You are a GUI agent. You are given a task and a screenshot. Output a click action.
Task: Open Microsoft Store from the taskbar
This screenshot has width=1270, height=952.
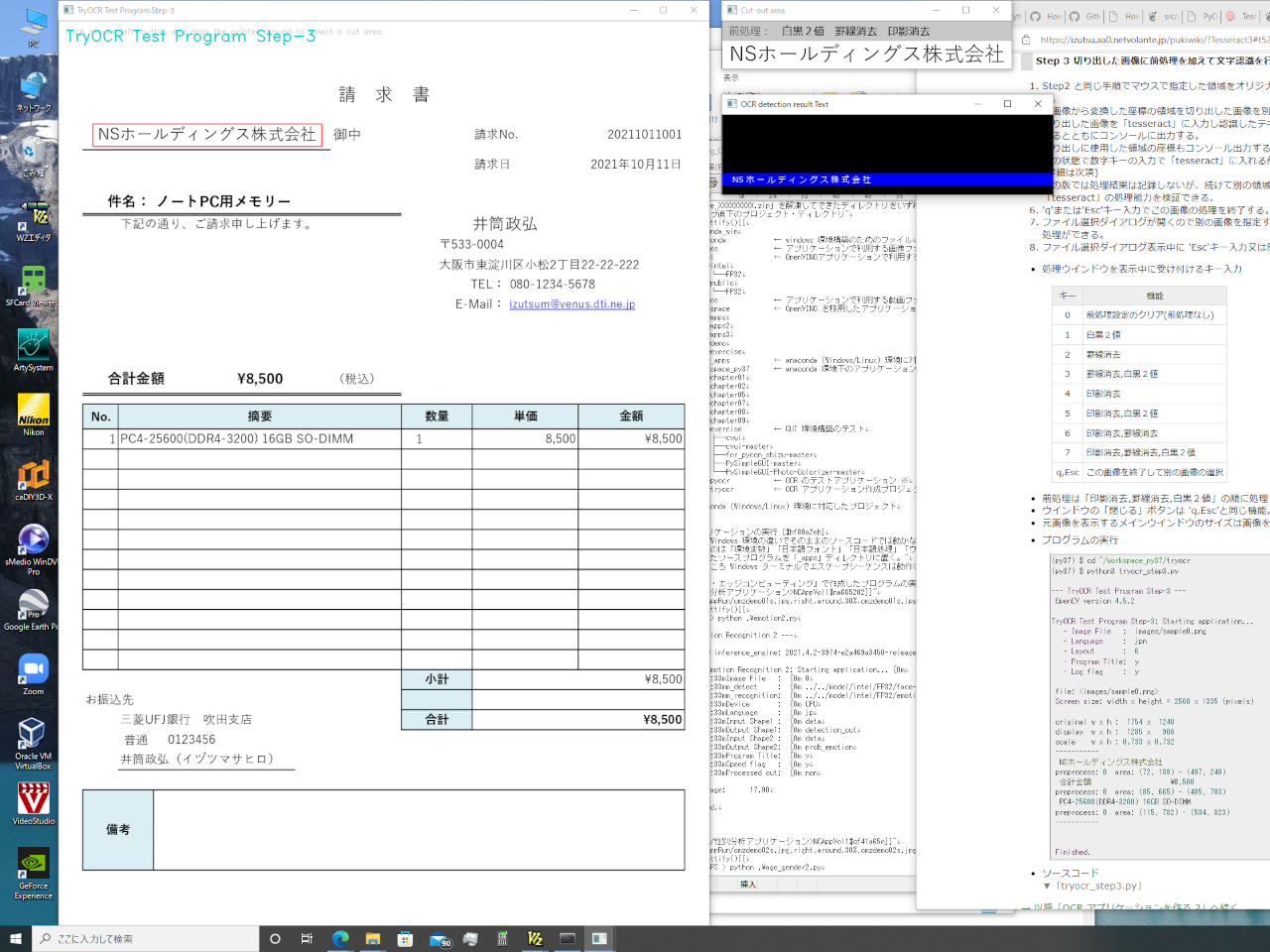pyautogui.click(x=404, y=939)
